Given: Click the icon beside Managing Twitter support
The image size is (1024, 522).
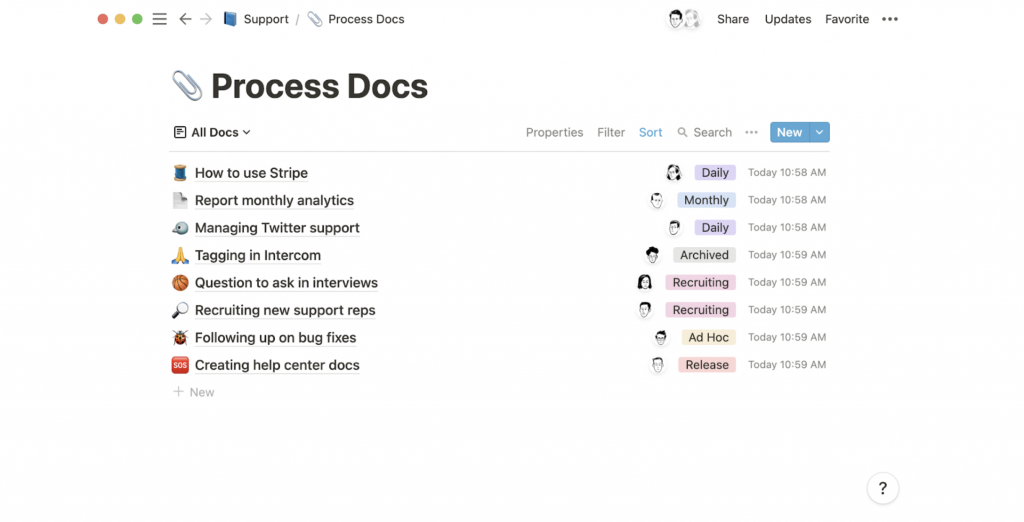Looking at the screenshot, I should [180, 227].
